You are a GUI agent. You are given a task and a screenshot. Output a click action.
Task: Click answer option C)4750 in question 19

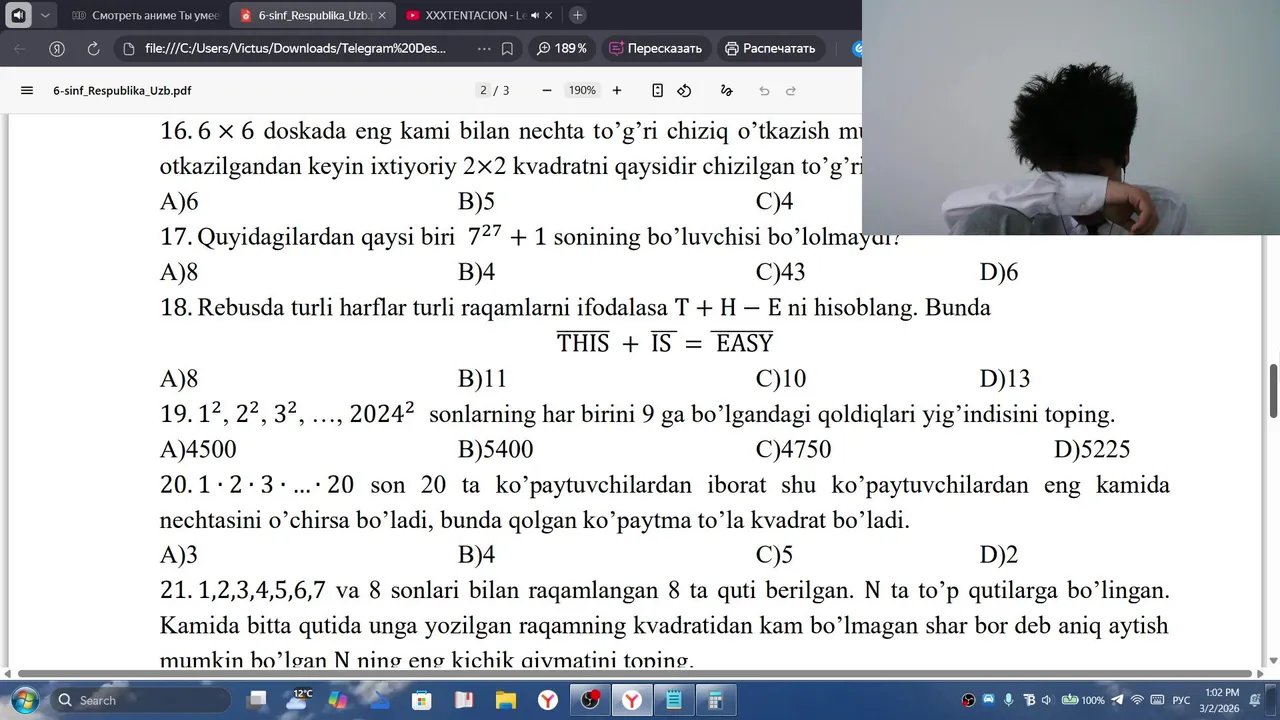click(794, 450)
